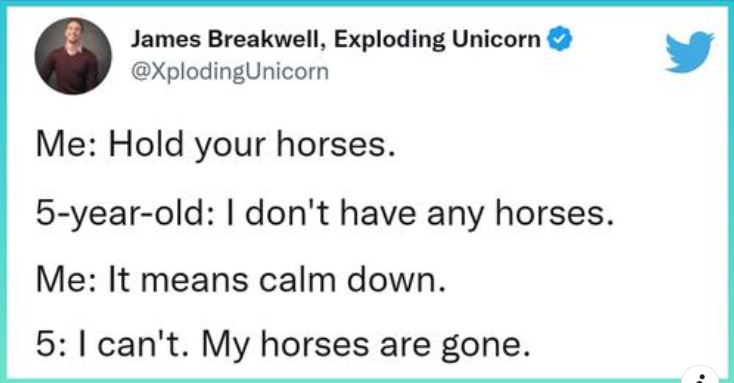Click the word 'your' in the tweet

click(x=229, y=147)
